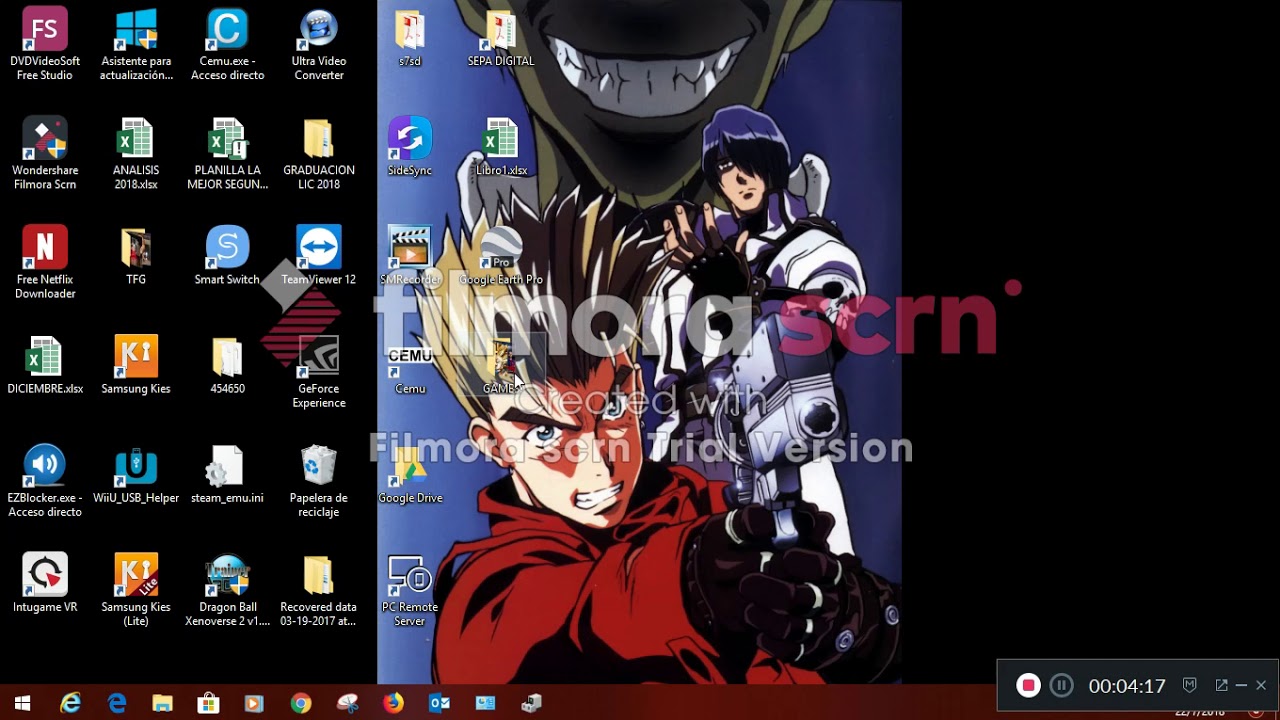Launch SMRecorder shortcut
1280x720 pixels.
(410, 256)
